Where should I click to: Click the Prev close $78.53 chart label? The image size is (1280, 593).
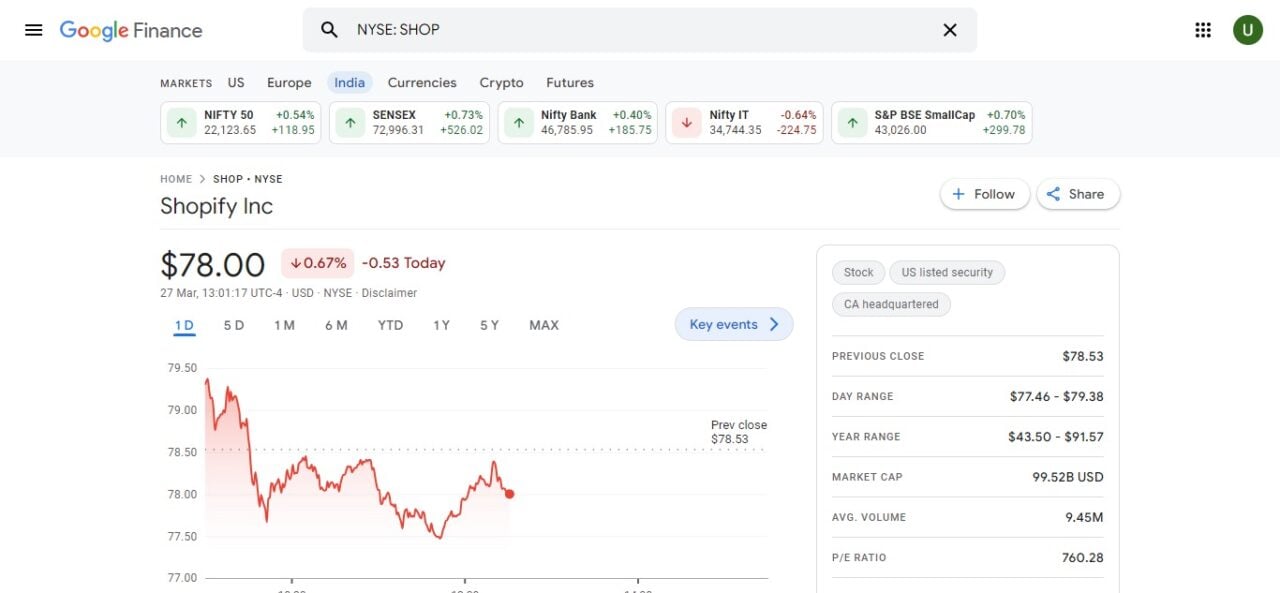[x=739, y=432]
